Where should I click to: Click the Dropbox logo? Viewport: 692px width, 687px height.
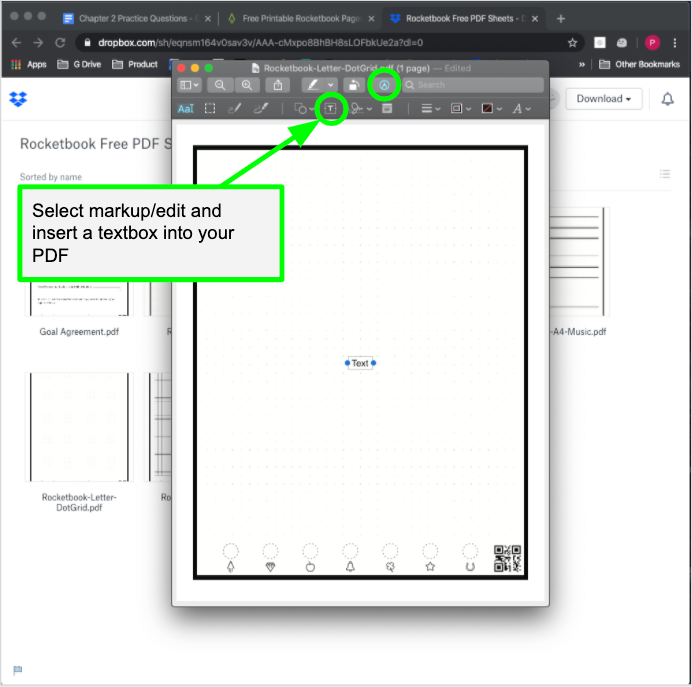(18, 99)
